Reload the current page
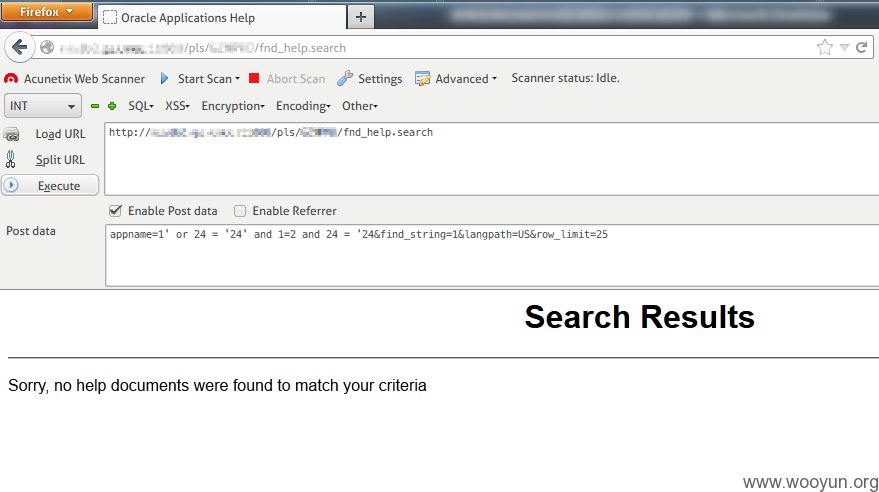The image size is (879, 492). point(862,48)
